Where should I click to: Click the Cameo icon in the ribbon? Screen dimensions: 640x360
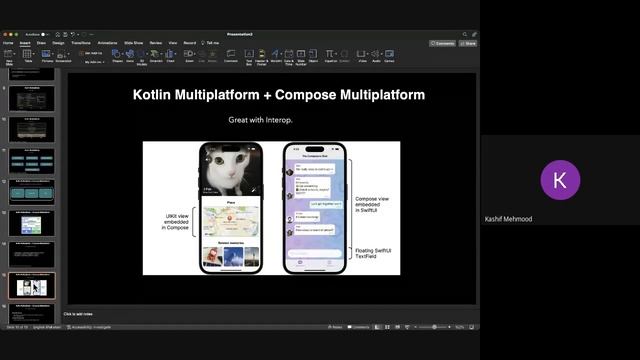click(389, 54)
